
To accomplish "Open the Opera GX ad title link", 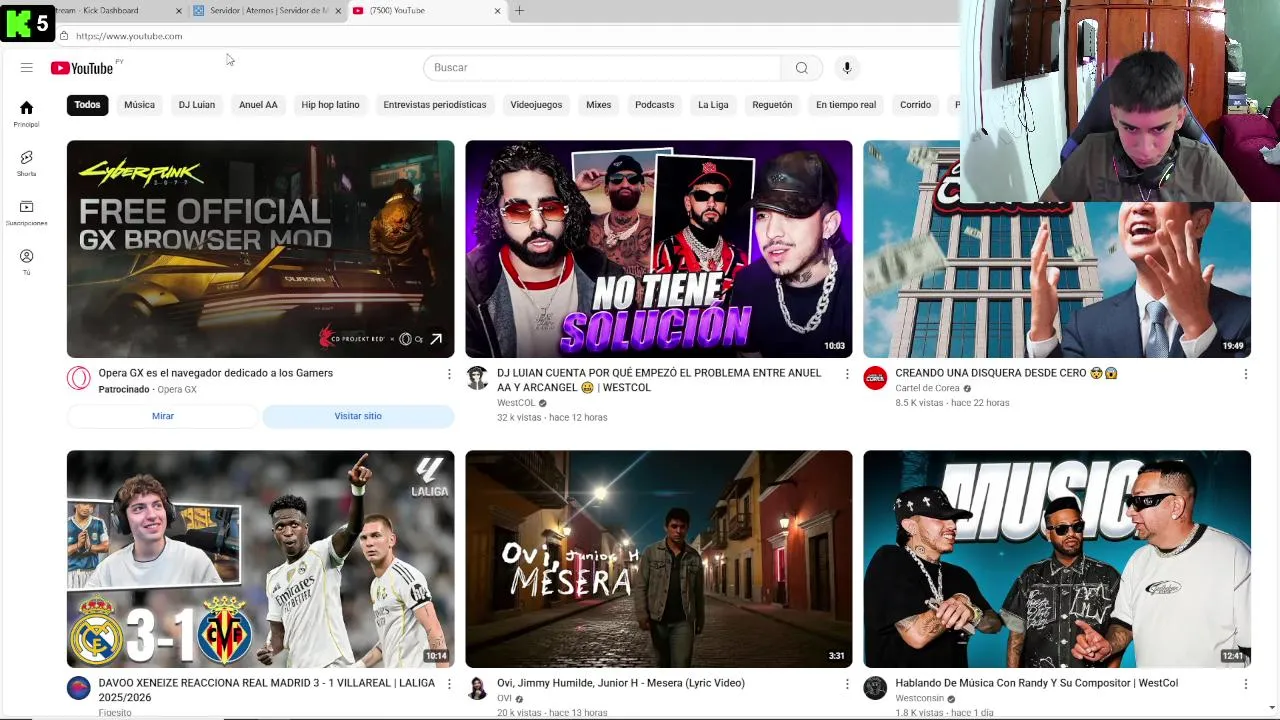I will click(x=216, y=373).
